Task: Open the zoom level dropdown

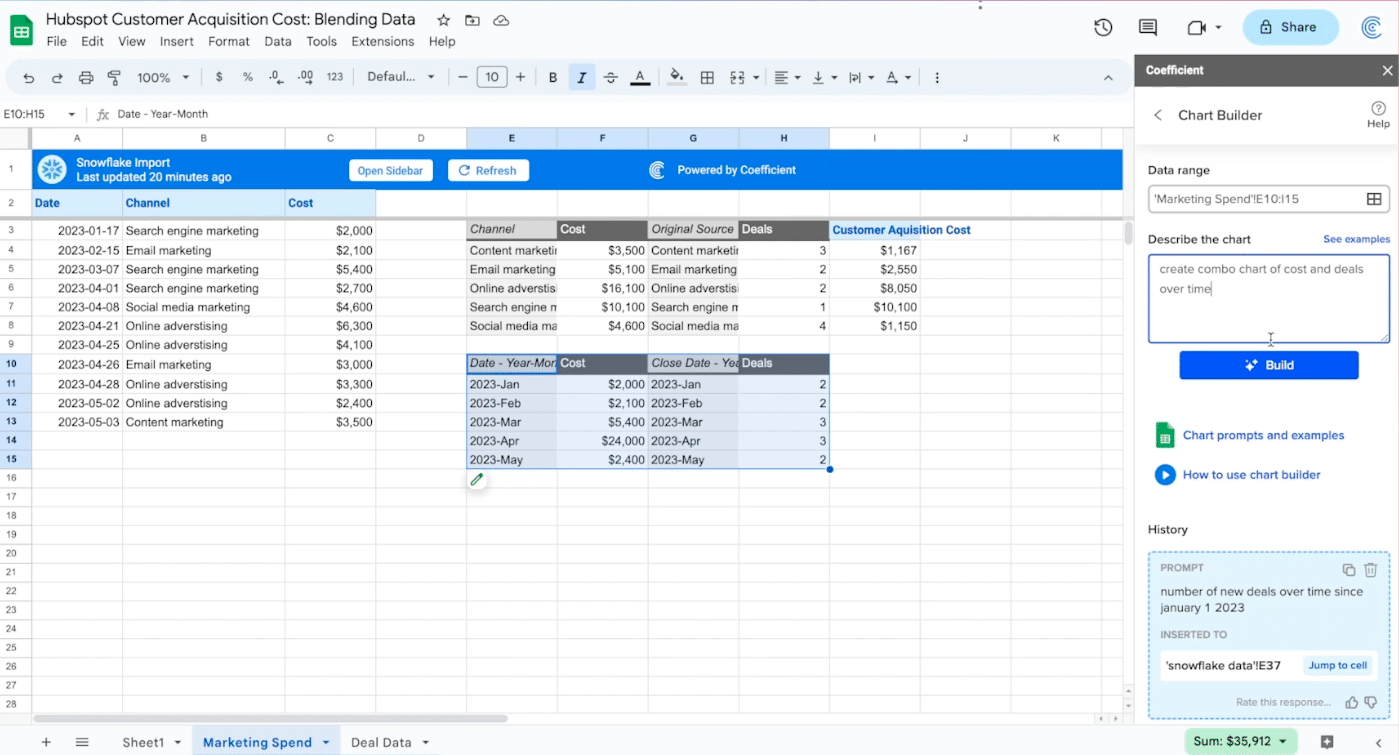Action: [x=163, y=77]
